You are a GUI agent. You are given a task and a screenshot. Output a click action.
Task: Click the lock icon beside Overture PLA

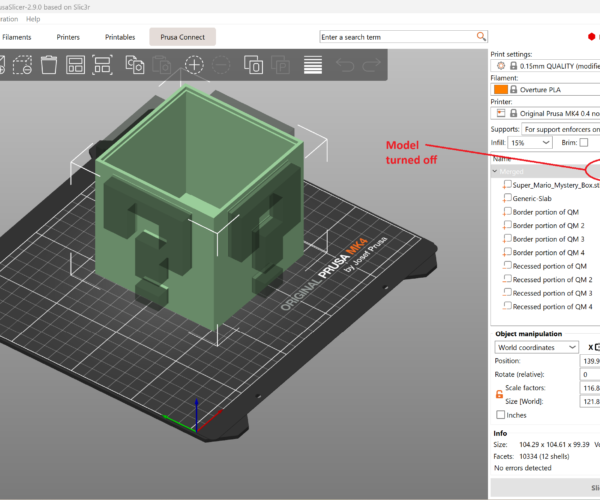514,90
